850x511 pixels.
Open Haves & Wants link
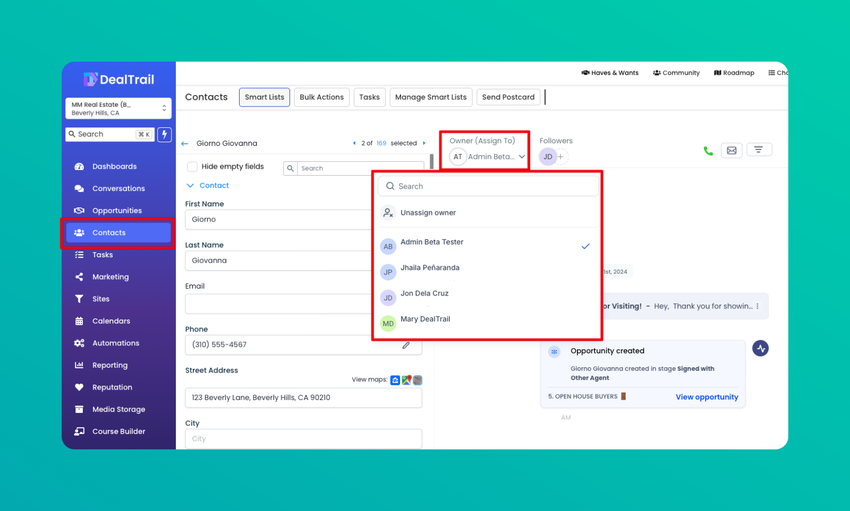tap(610, 73)
